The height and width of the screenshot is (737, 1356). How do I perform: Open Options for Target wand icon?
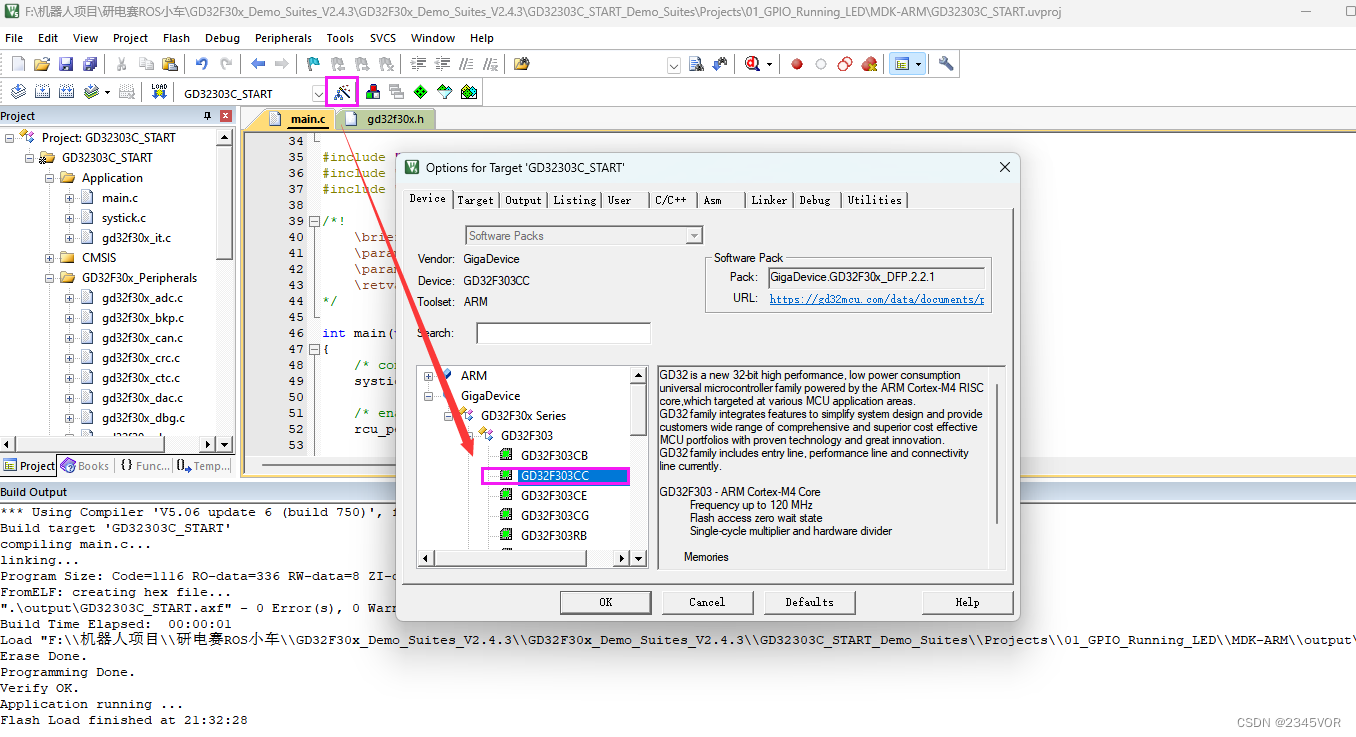(342, 92)
